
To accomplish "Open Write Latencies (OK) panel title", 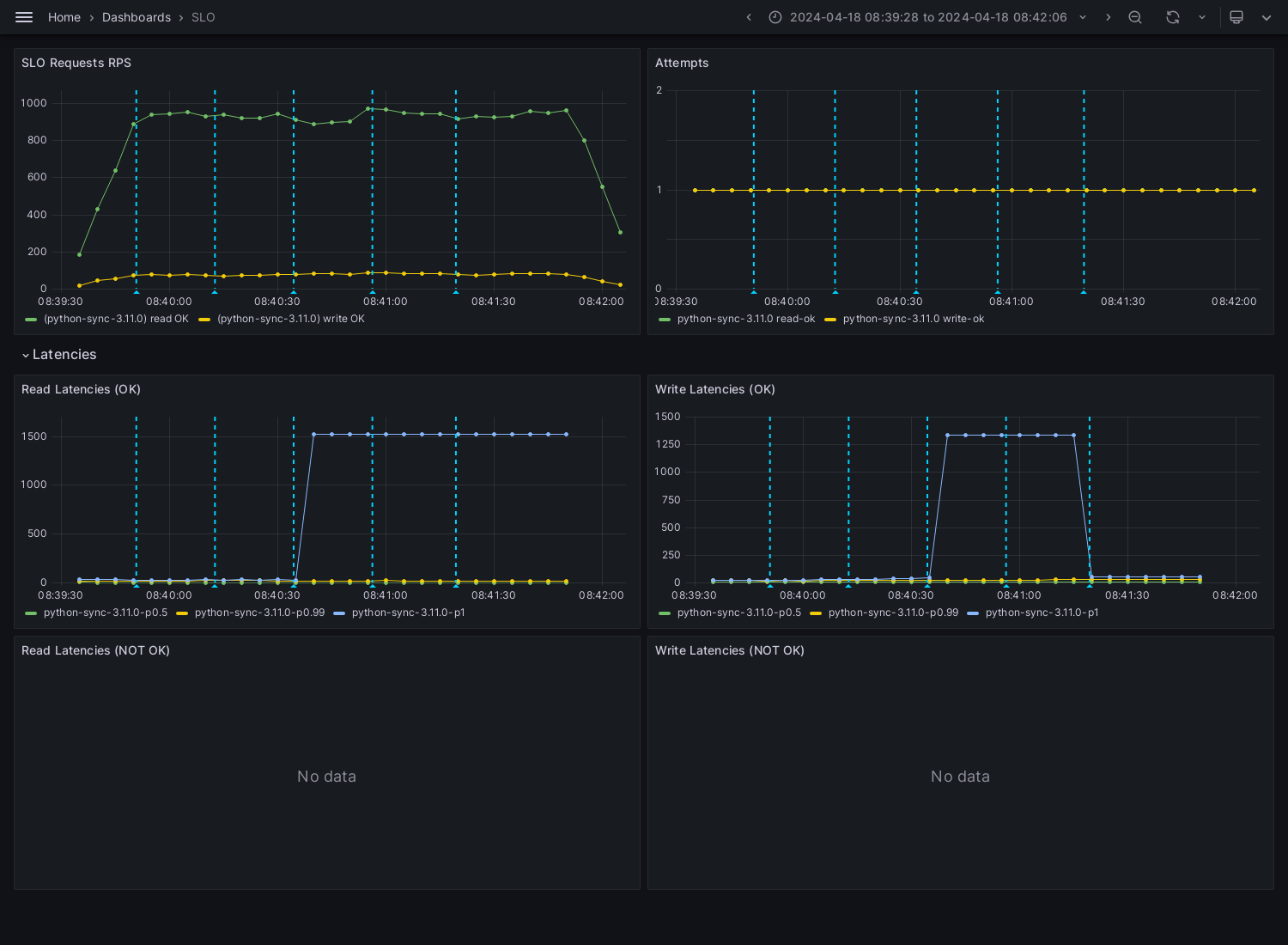I will point(715,389).
